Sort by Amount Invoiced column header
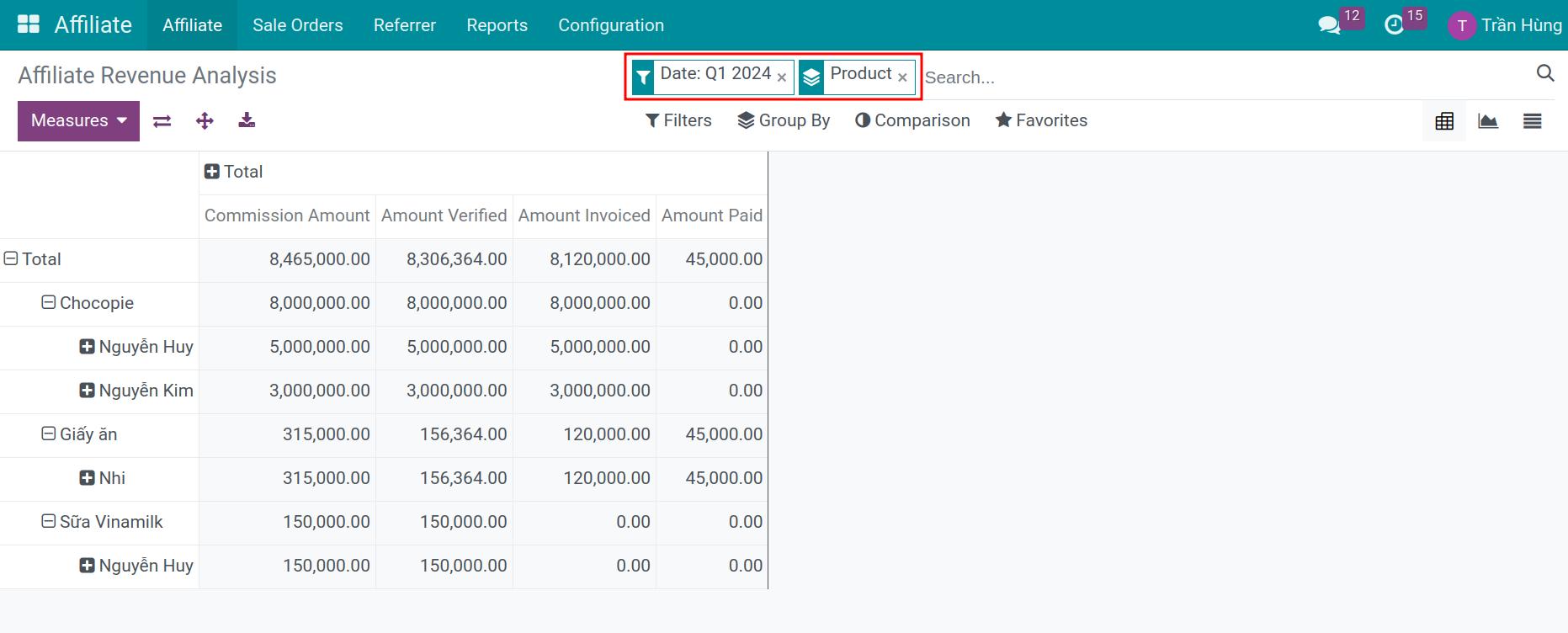The image size is (1568, 633). click(584, 215)
